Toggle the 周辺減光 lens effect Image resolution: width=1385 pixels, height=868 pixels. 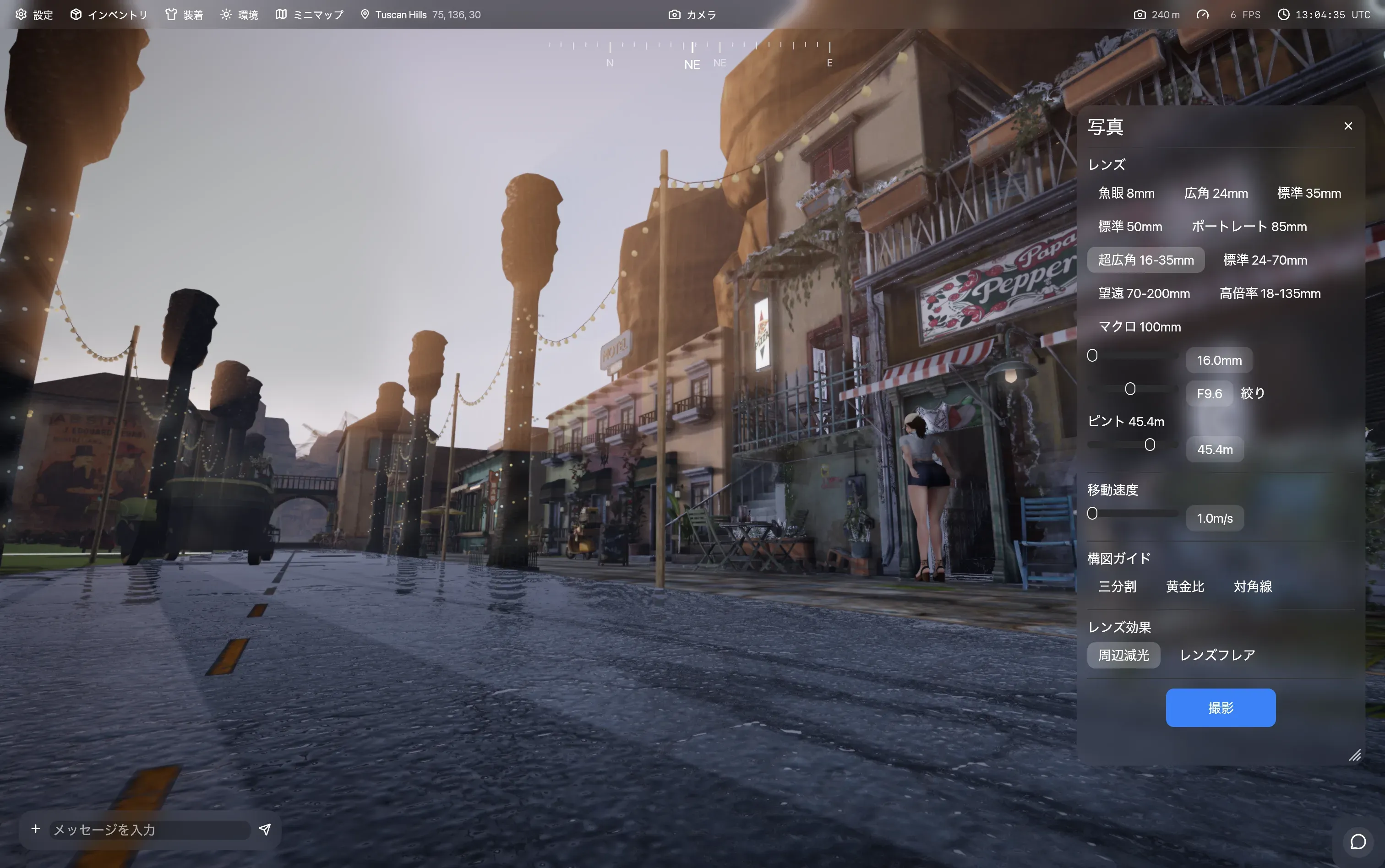click(1123, 655)
